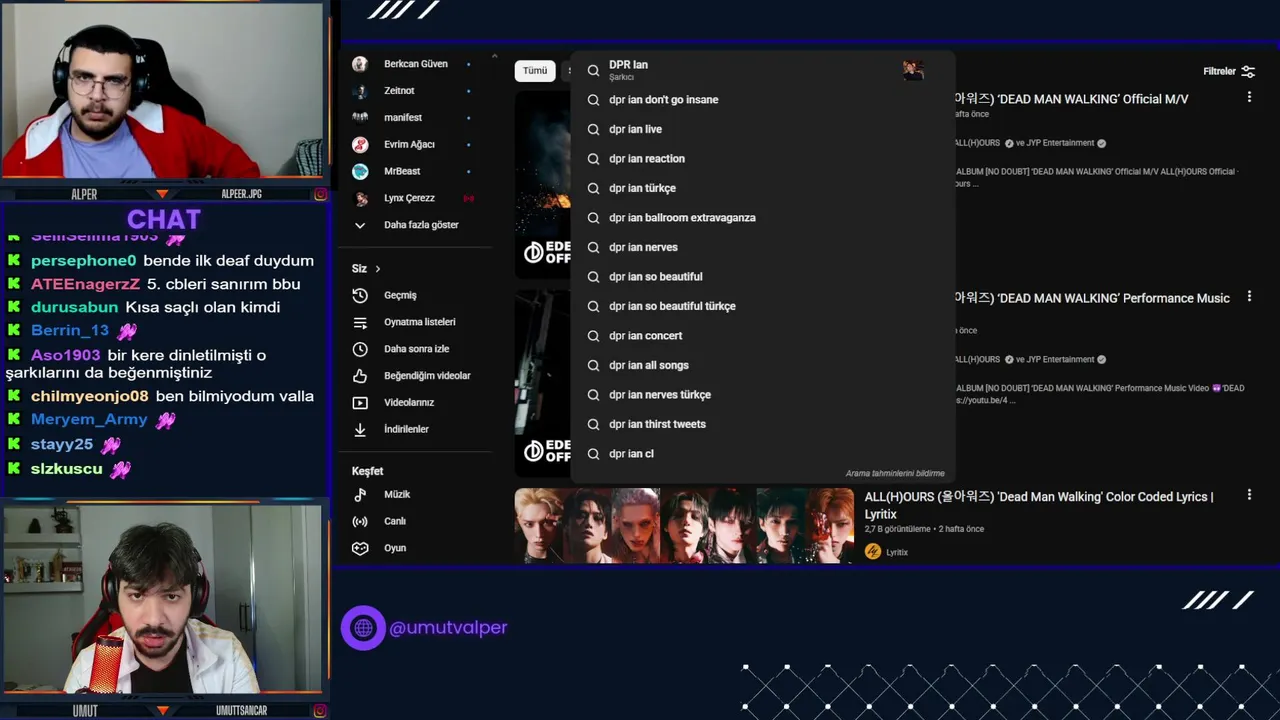Open more options for Color Coded Lyrics video
This screenshot has height=720, width=1280.
[x=1249, y=495]
